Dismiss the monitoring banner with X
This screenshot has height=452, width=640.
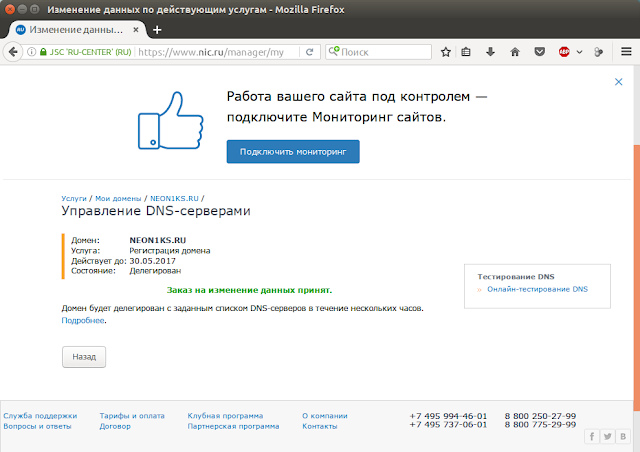[618, 82]
